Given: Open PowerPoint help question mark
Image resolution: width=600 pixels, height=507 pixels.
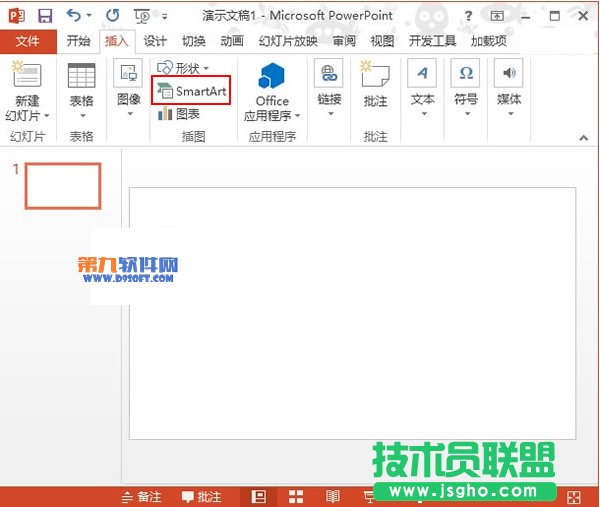Looking at the screenshot, I should tap(468, 16).
